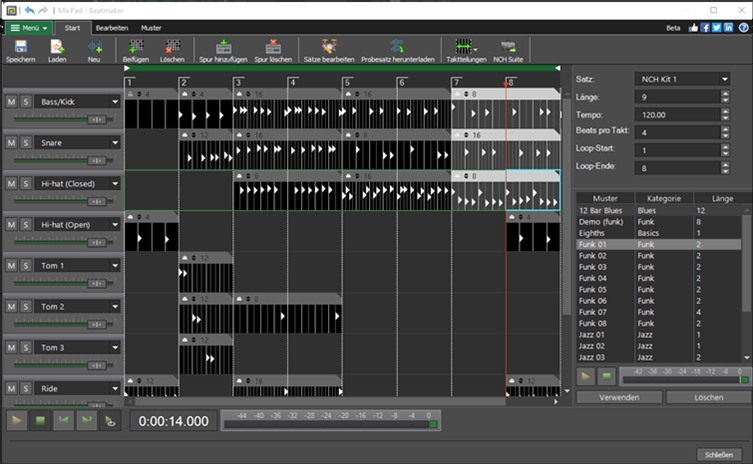The image size is (753, 464).
Task: Solo the Tom 2 track
Action: pyautogui.click(x=26, y=306)
